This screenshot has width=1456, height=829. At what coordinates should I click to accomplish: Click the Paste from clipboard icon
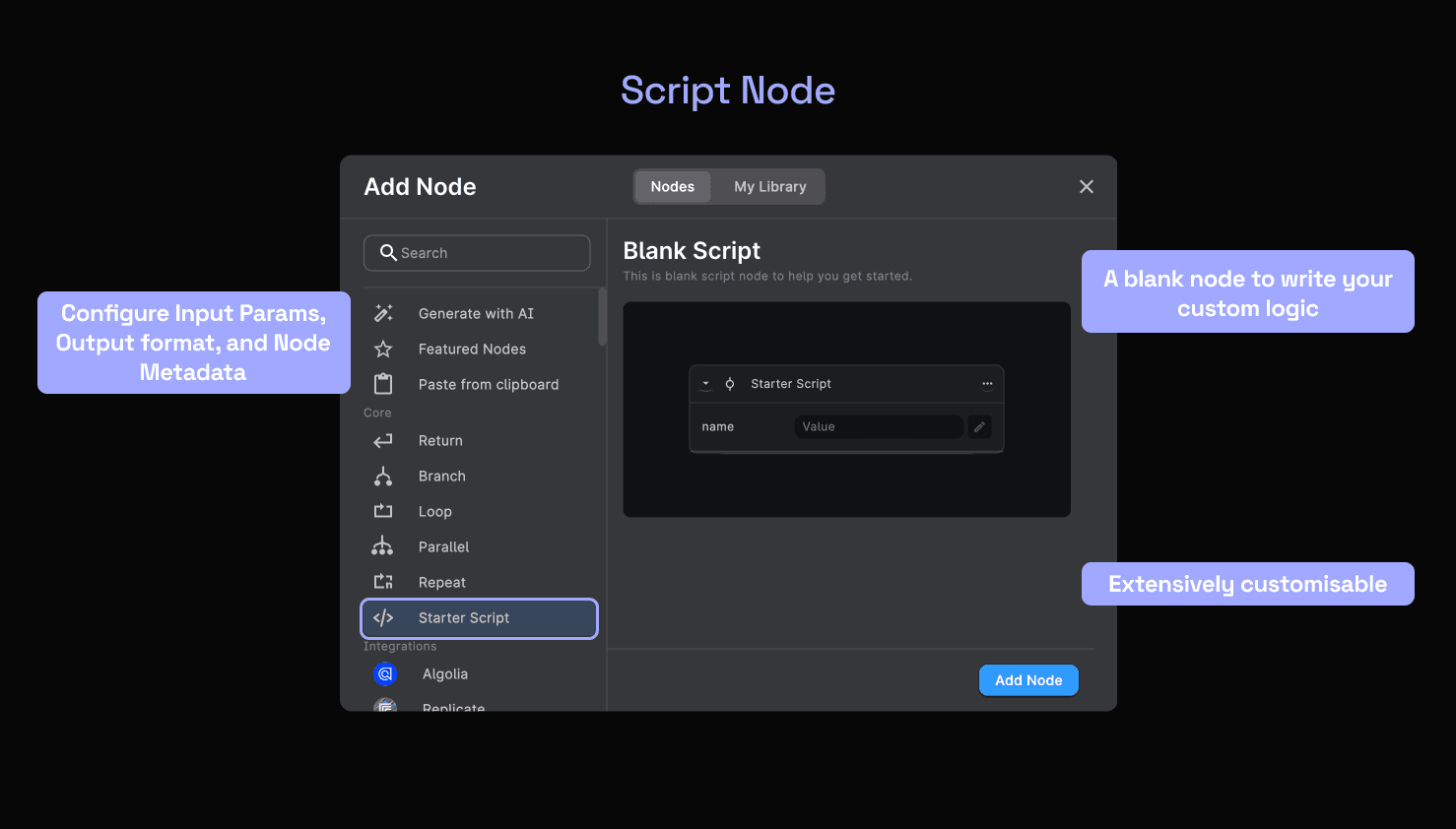pyautogui.click(x=383, y=384)
